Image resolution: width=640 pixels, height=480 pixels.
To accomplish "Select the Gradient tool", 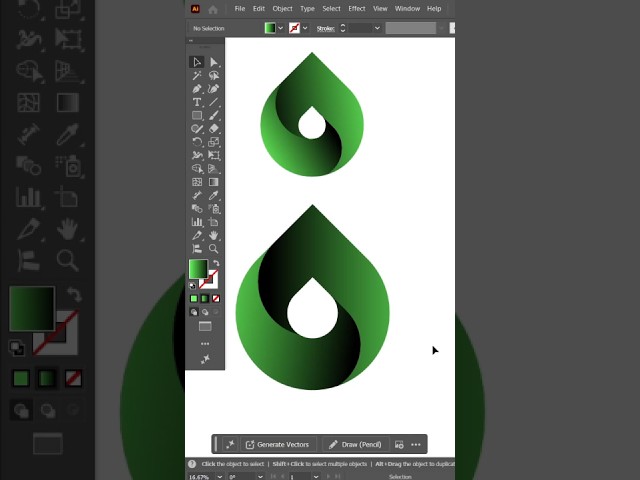I will point(213,182).
